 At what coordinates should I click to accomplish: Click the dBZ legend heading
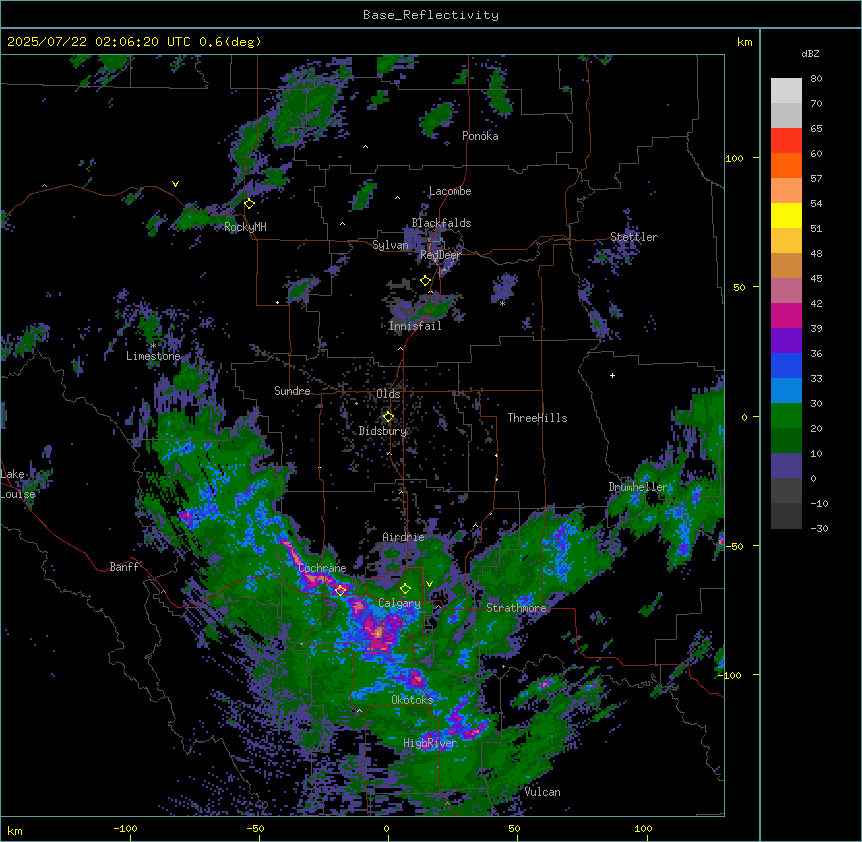click(810, 54)
